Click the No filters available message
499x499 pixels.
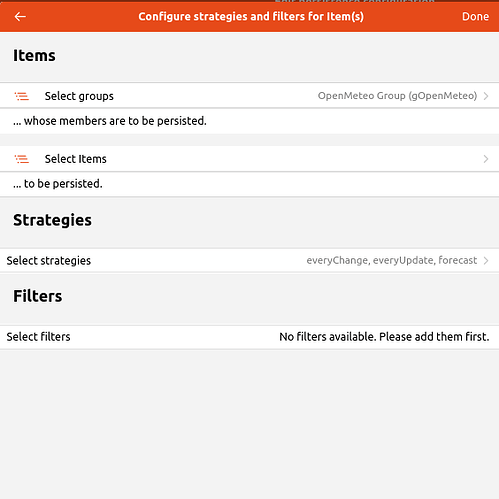tap(384, 337)
